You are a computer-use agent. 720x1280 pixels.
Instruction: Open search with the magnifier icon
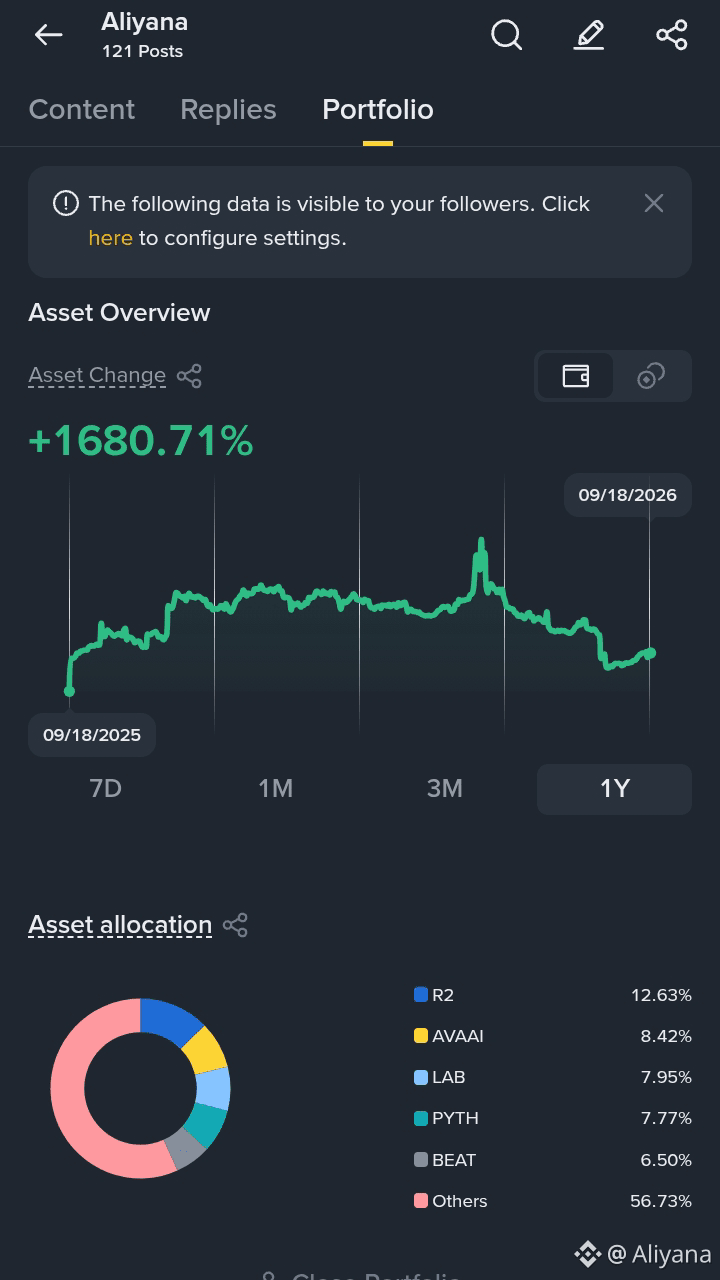pyautogui.click(x=507, y=35)
